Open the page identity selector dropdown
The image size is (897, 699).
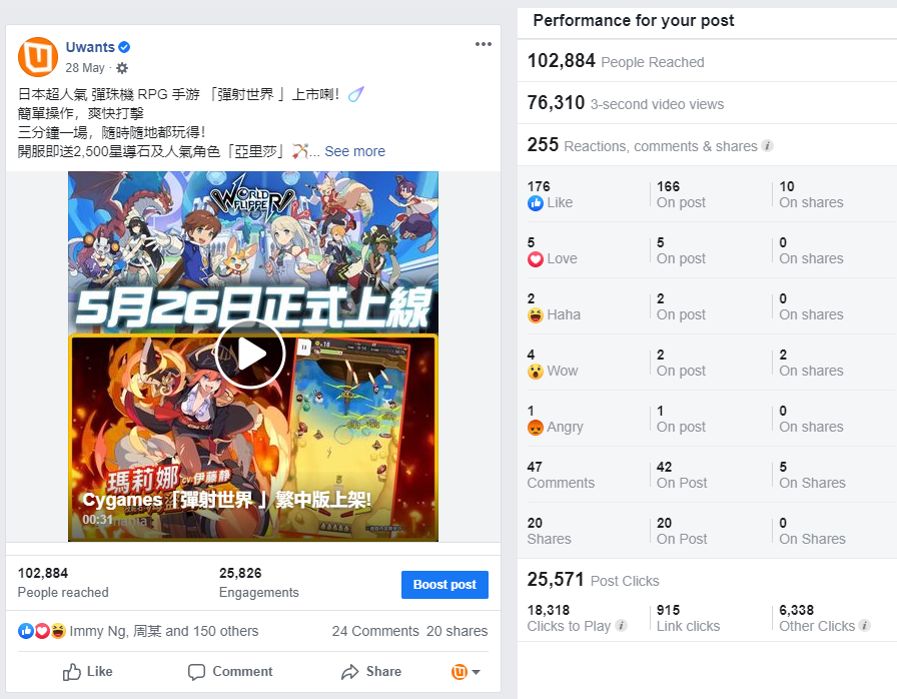[466, 672]
